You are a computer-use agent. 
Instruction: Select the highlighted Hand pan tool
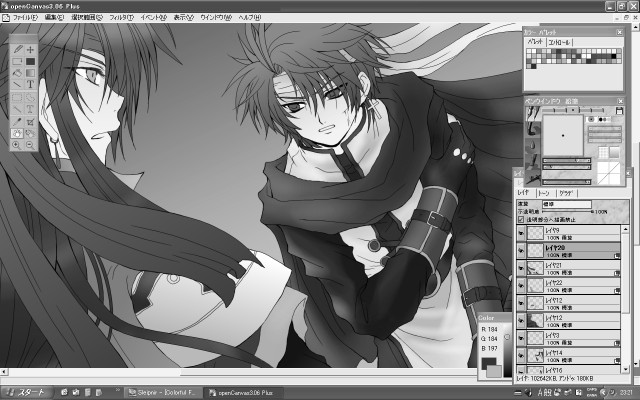17,133
